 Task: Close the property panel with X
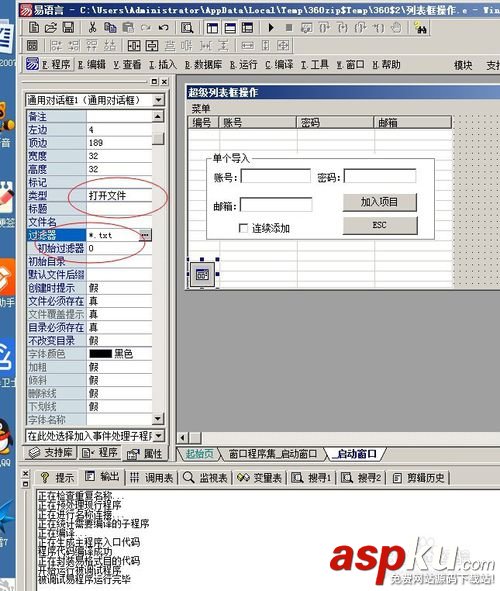click(x=164, y=81)
